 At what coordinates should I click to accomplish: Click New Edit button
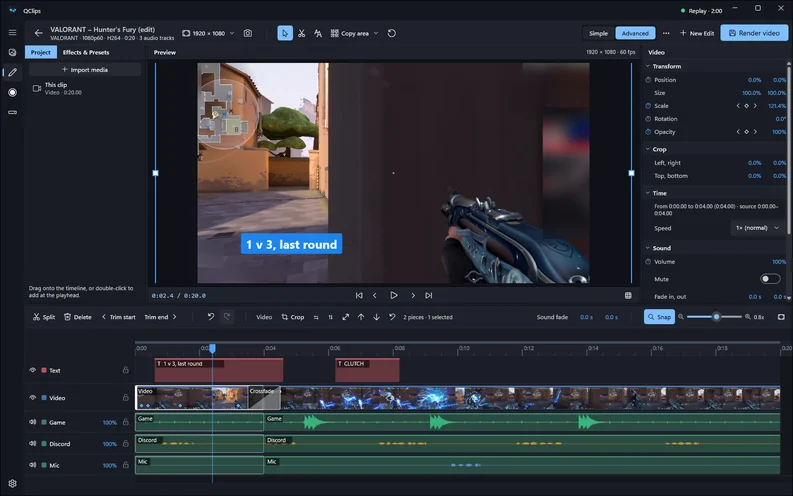click(x=697, y=33)
